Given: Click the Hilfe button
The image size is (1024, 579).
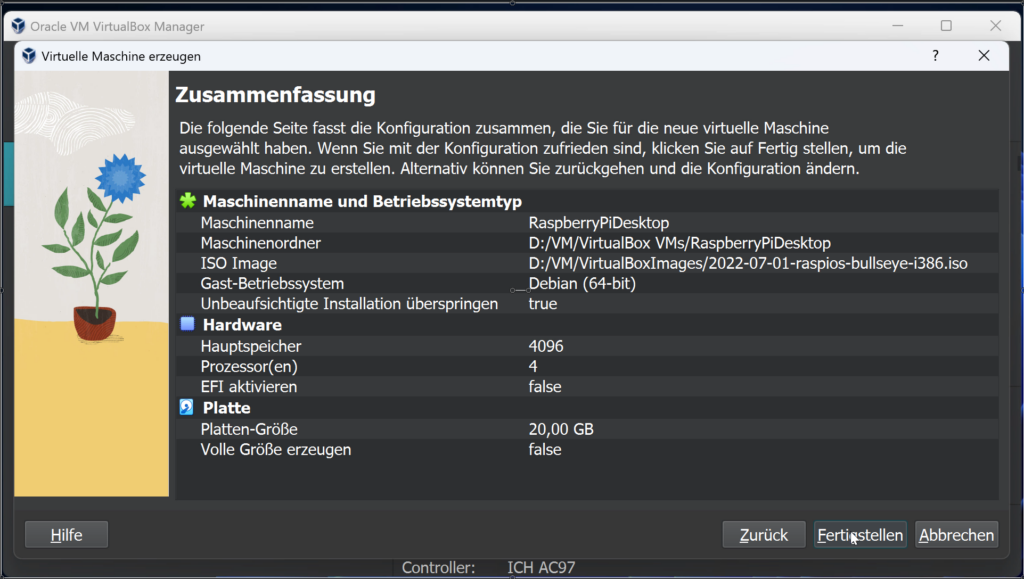Looking at the screenshot, I should tap(67, 535).
